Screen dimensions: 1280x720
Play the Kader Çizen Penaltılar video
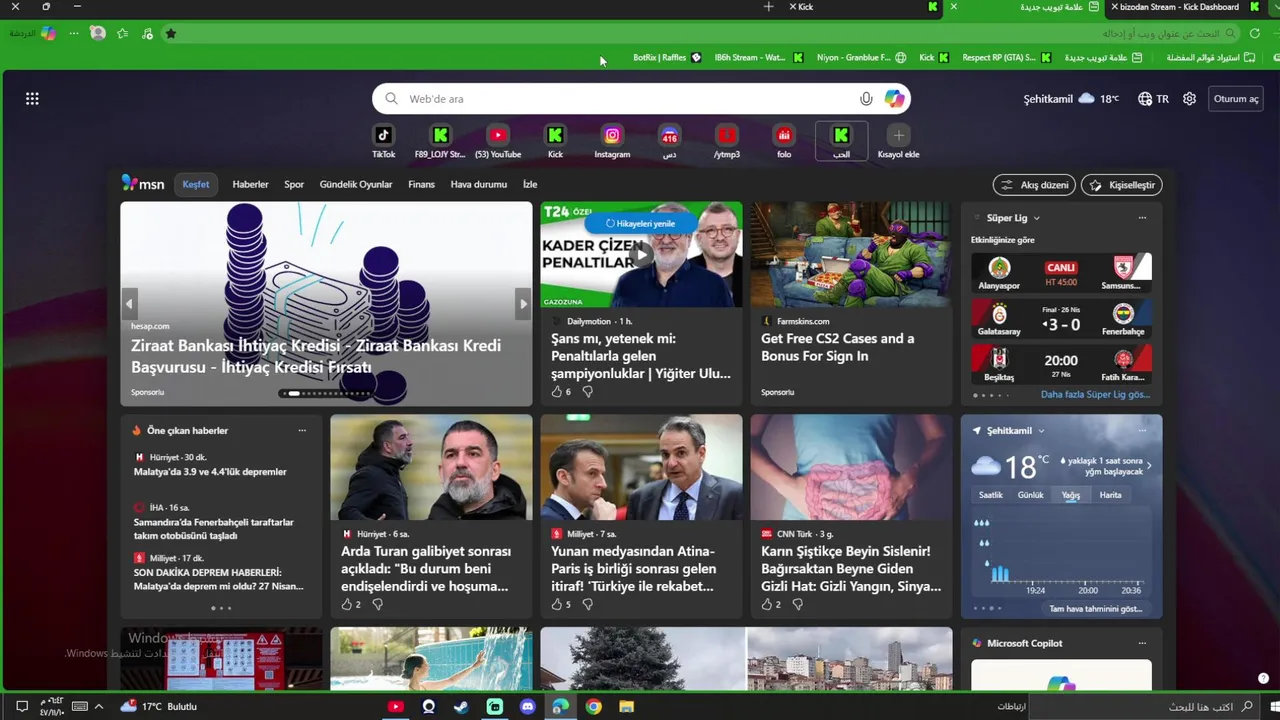click(x=642, y=255)
